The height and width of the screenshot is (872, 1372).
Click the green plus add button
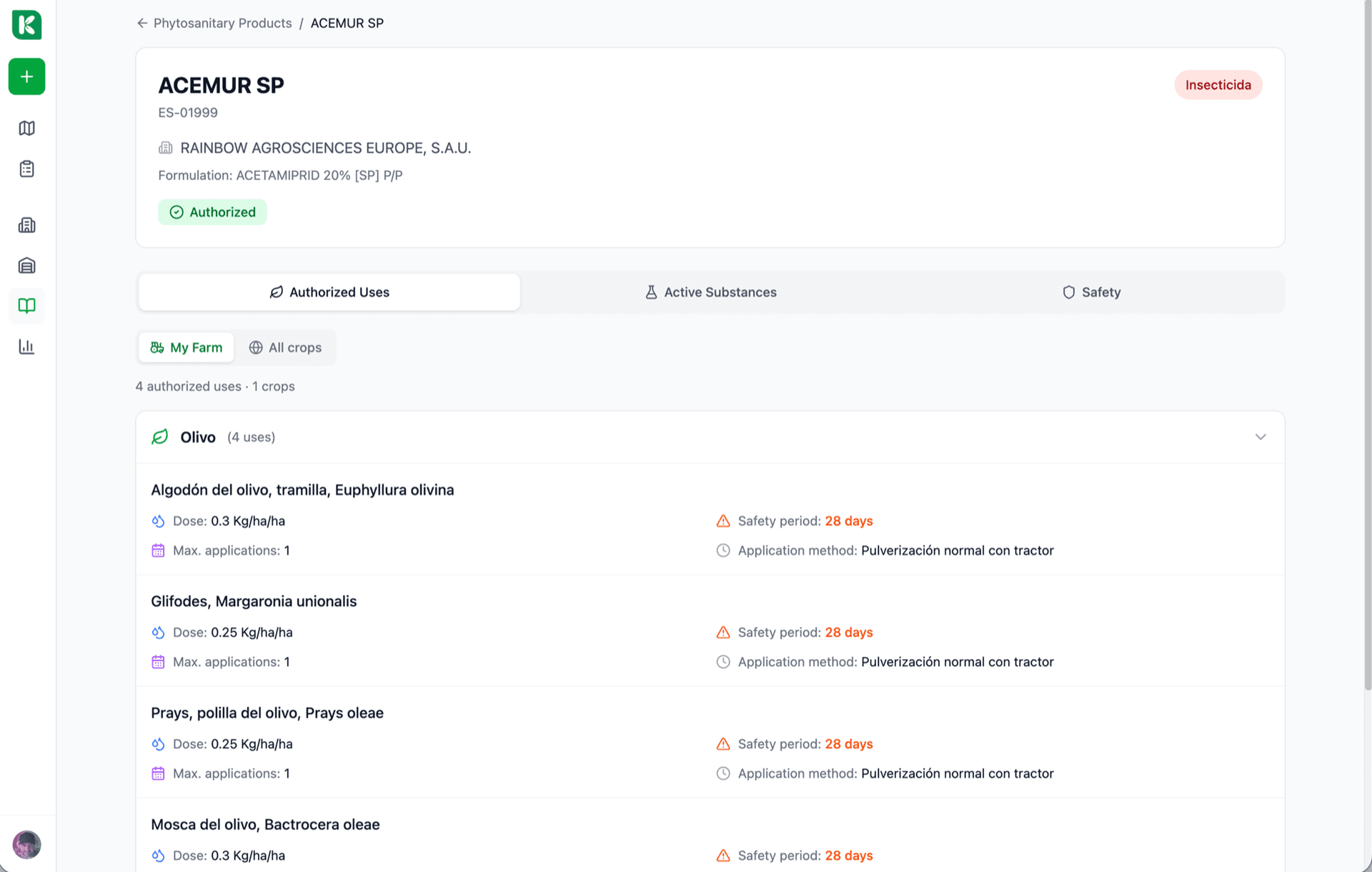[x=26, y=76]
